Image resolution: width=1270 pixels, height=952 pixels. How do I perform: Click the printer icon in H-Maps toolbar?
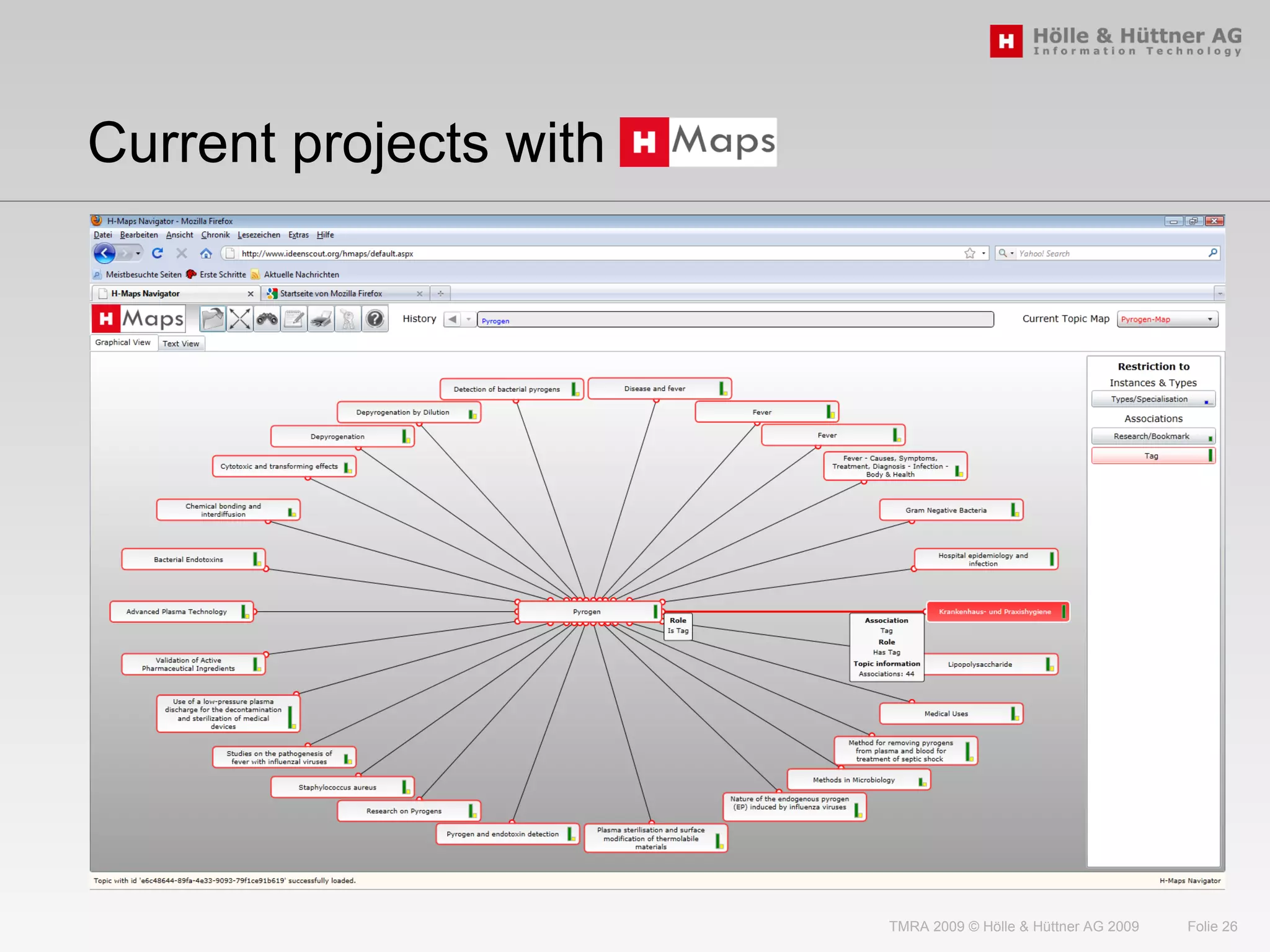pos(321,319)
